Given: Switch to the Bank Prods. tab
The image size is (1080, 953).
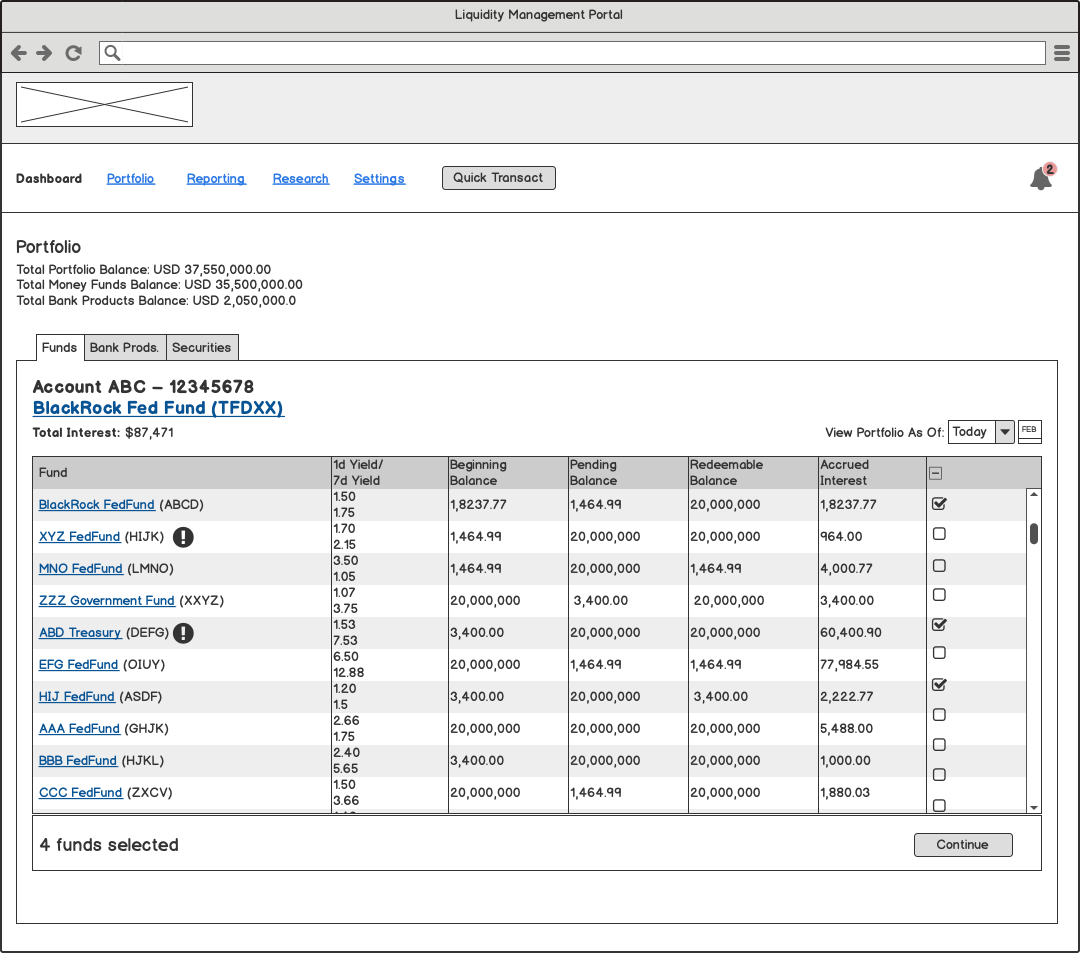Looking at the screenshot, I should pyautogui.click(x=125, y=347).
